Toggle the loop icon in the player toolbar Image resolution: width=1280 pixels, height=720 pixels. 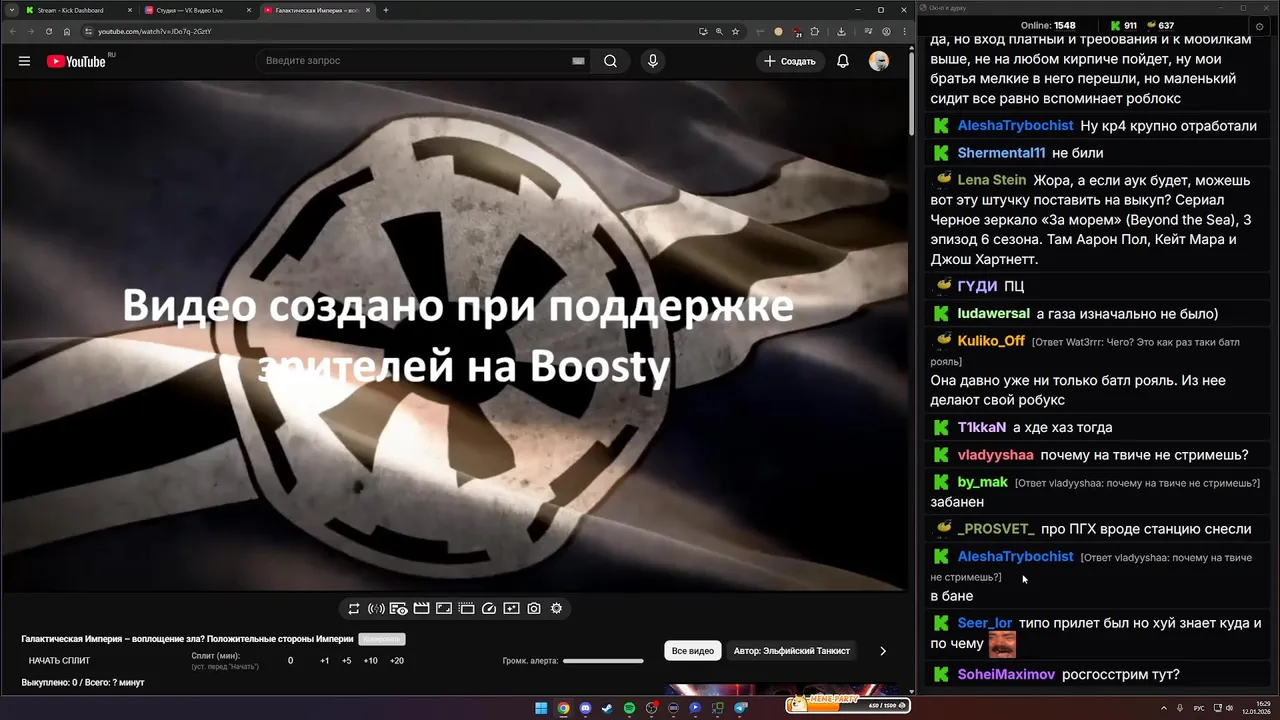pos(354,608)
